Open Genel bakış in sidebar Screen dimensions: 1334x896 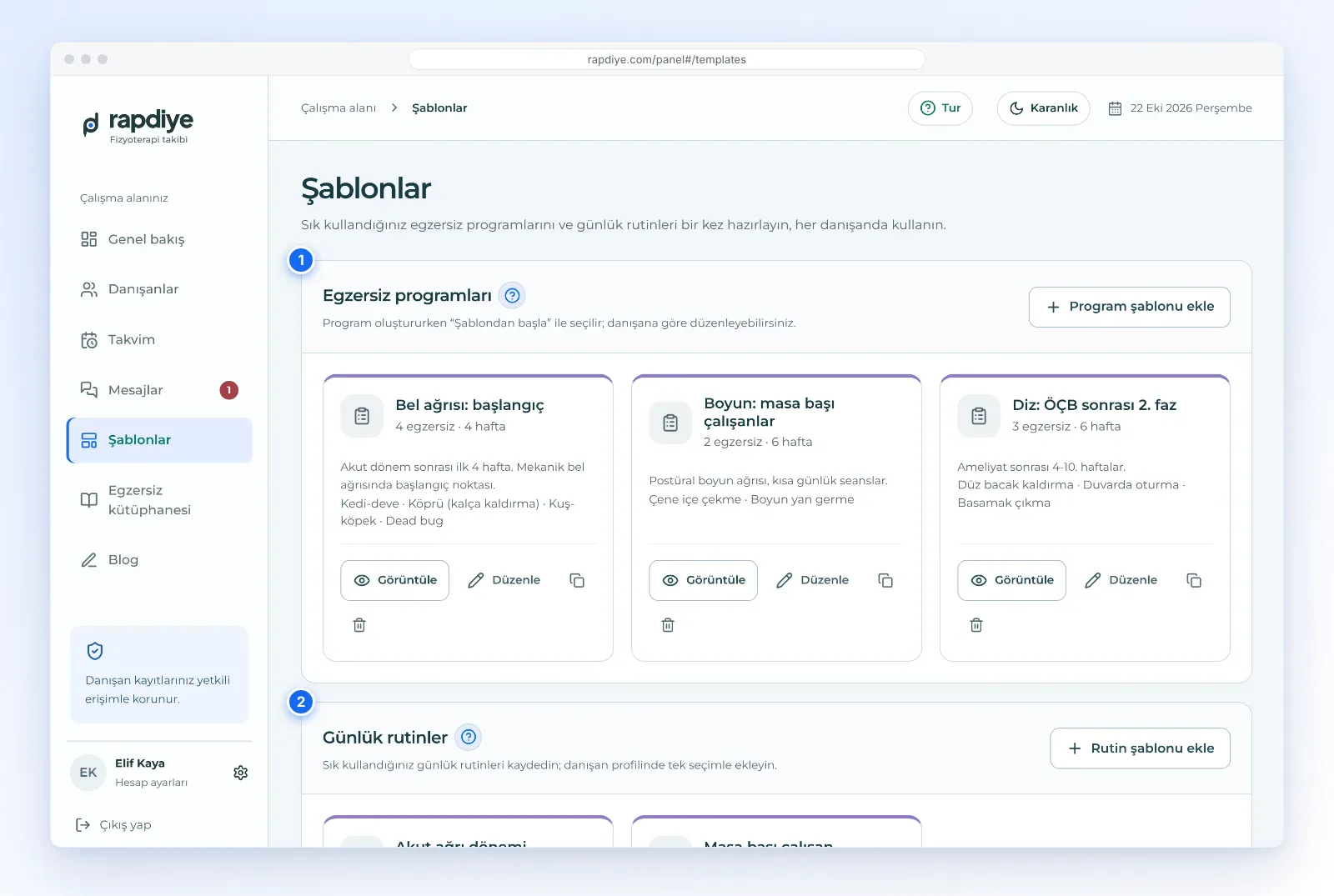click(x=159, y=239)
